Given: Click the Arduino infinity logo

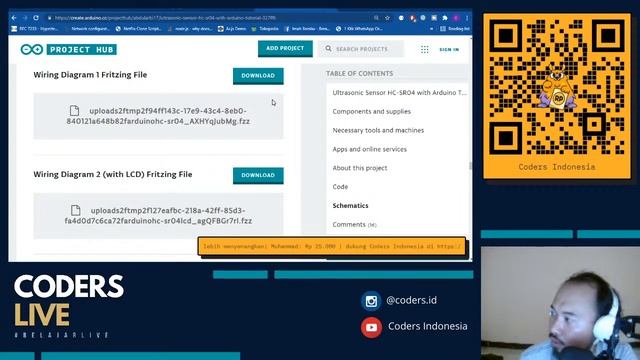Looking at the screenshot, I should click(x=32, y=49).
